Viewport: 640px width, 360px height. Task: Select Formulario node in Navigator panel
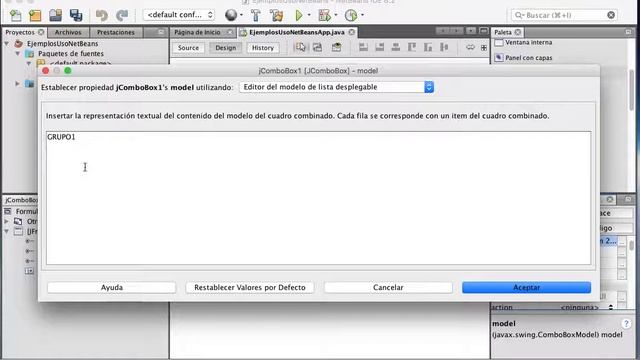tap(26, 211)
